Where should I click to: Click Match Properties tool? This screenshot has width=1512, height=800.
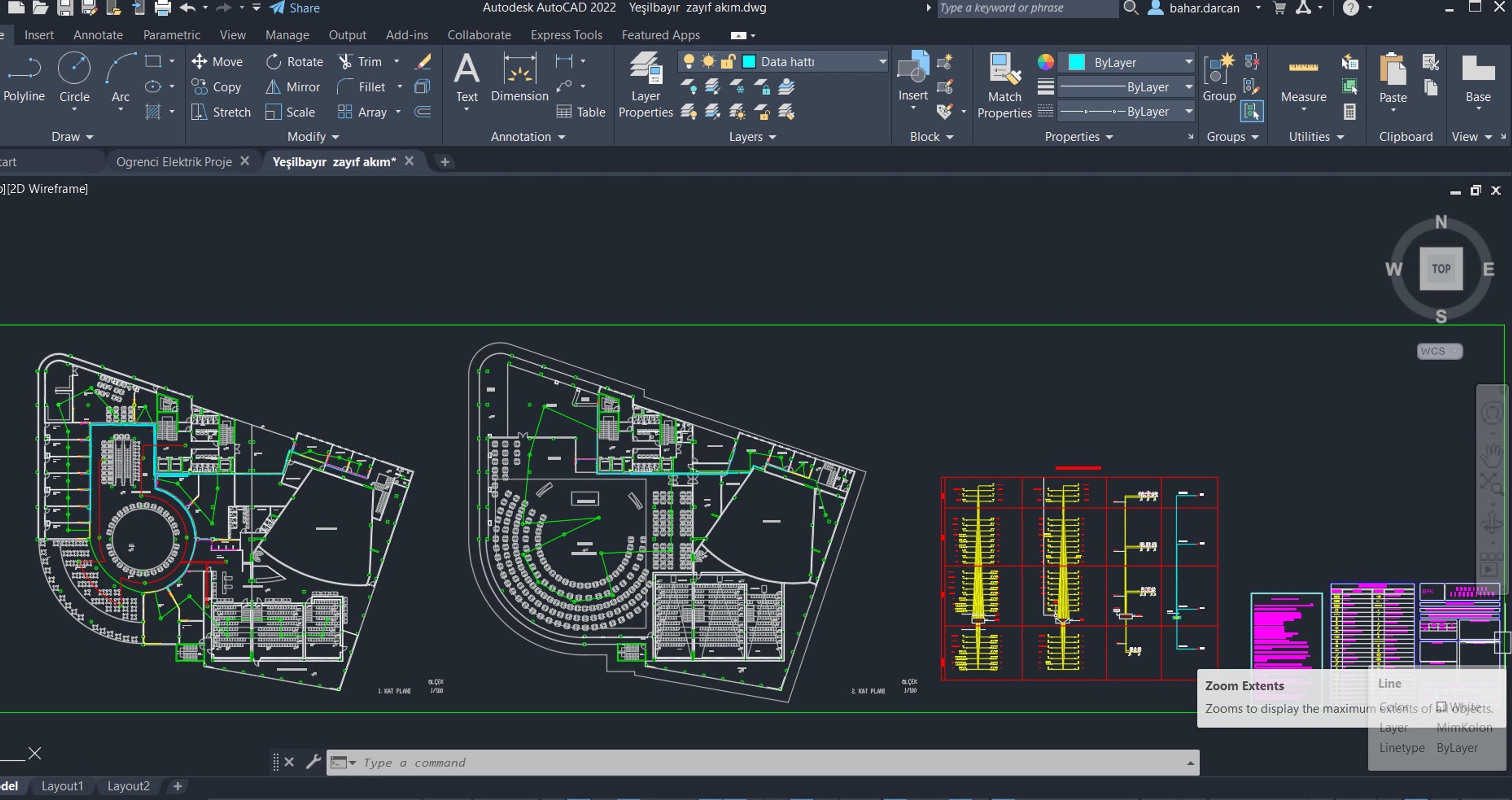coord(1004,86)
